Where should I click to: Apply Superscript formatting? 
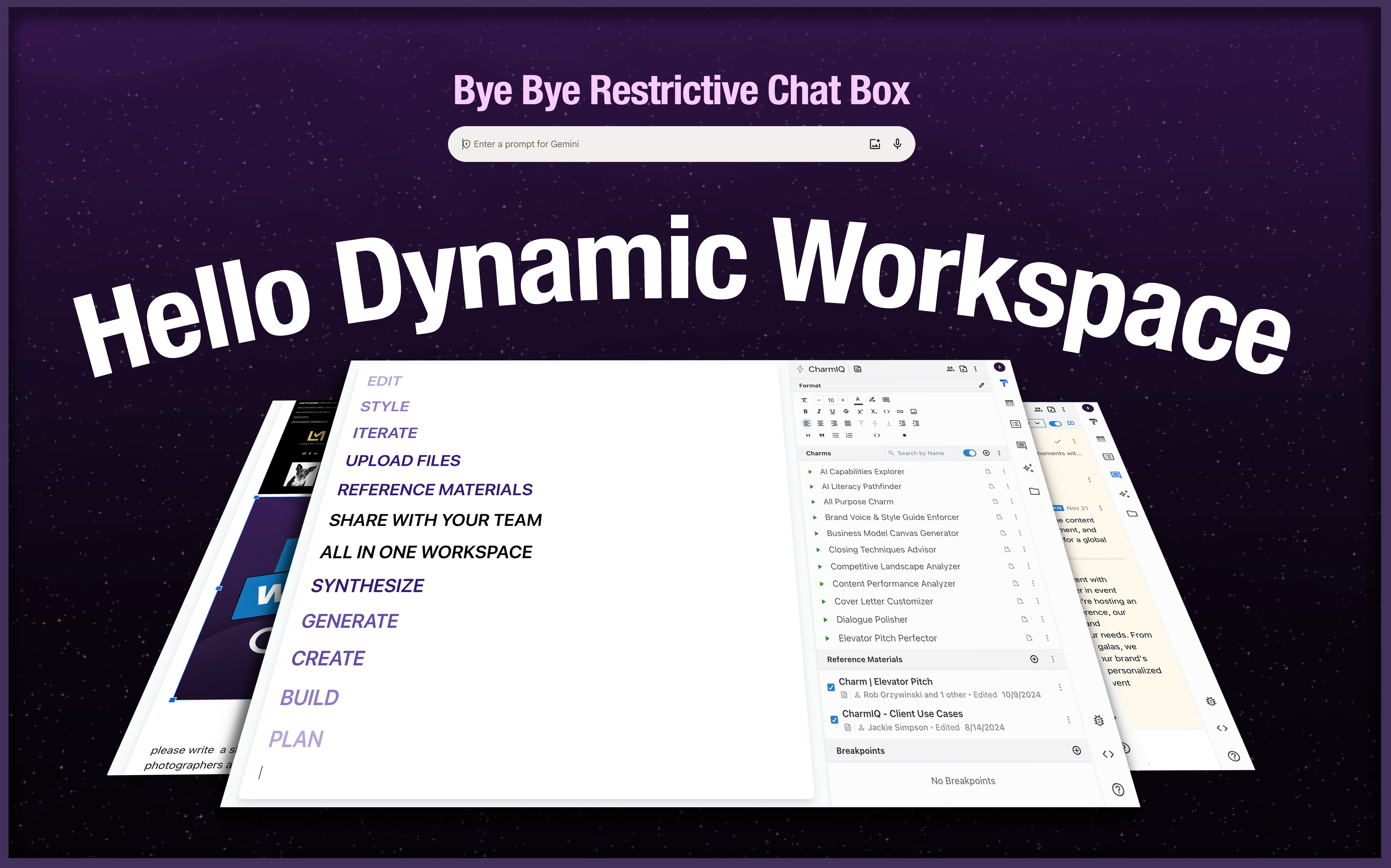point(860,412)
